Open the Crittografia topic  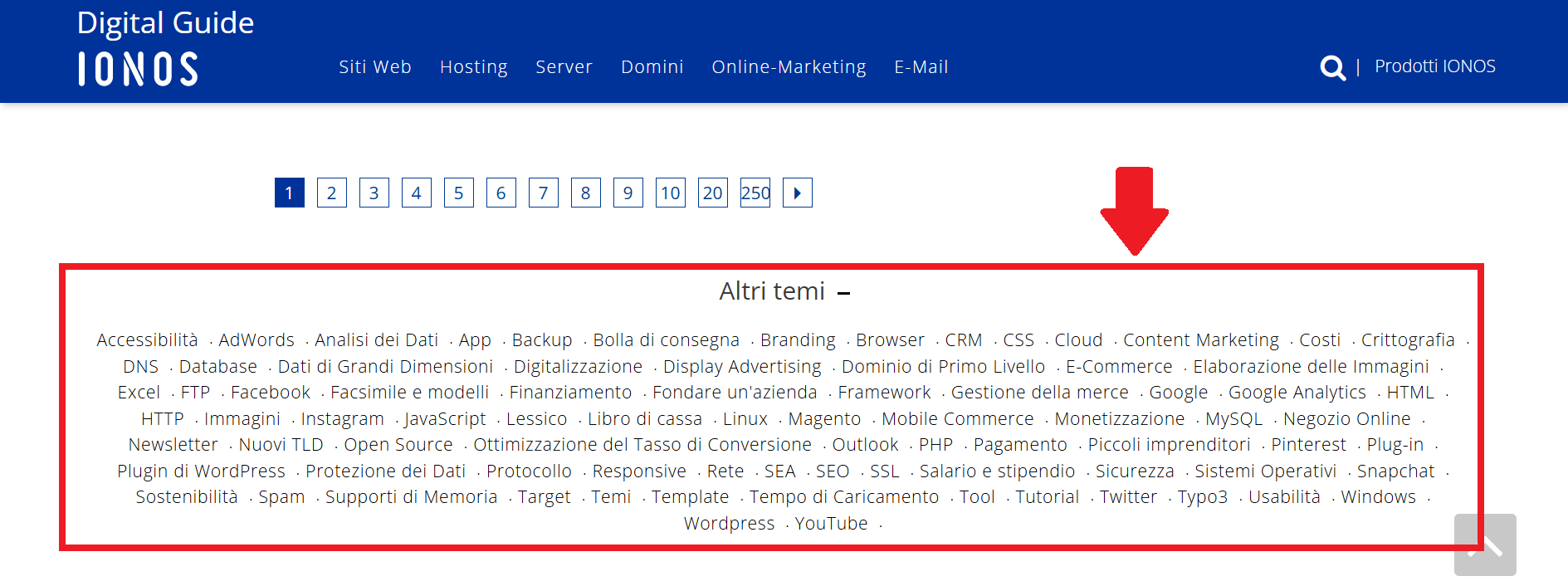[x=1408, y=339]
